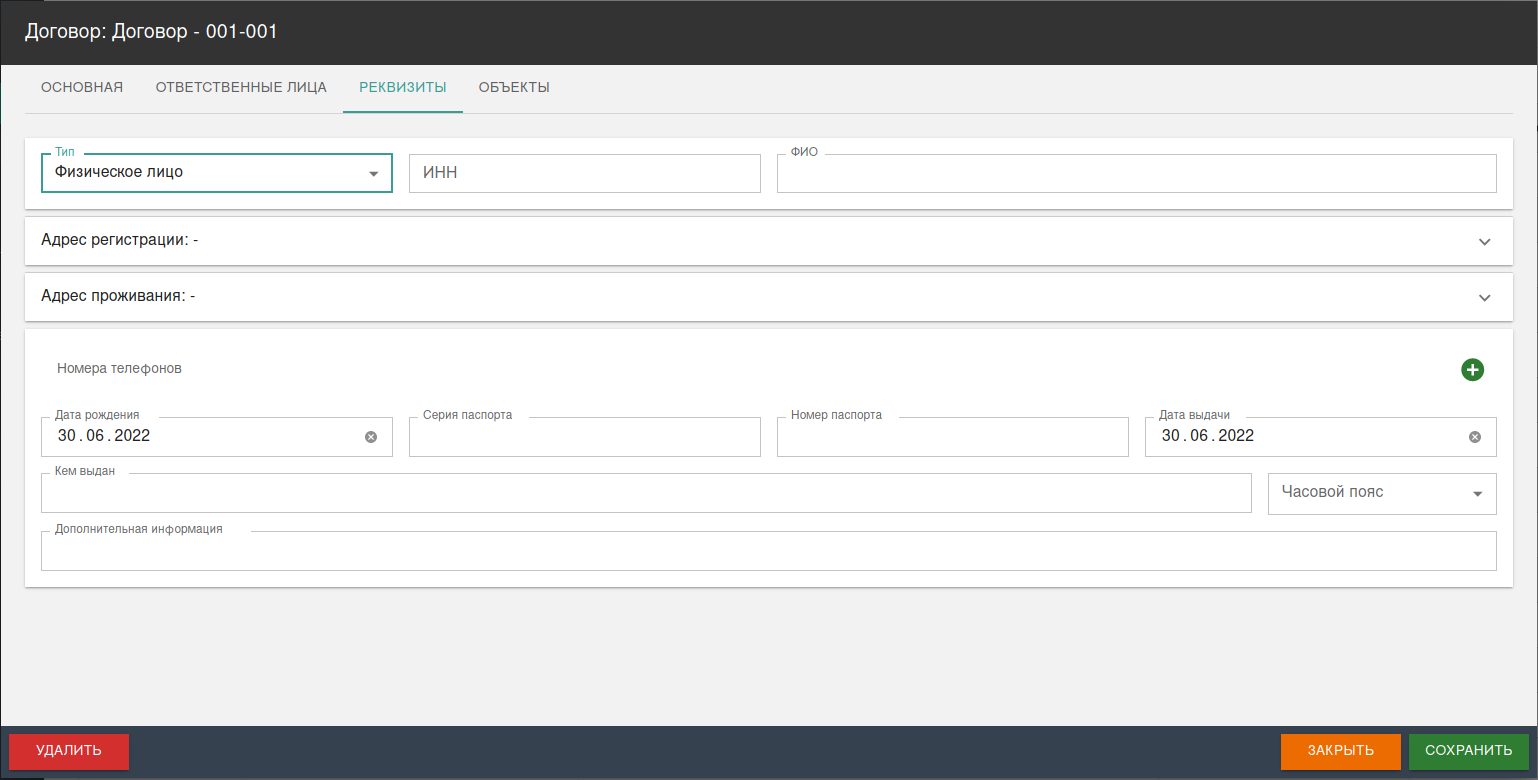Select the Реквизиты tab
Viewport: 1538px width, 780px height.
coord(403,88)
